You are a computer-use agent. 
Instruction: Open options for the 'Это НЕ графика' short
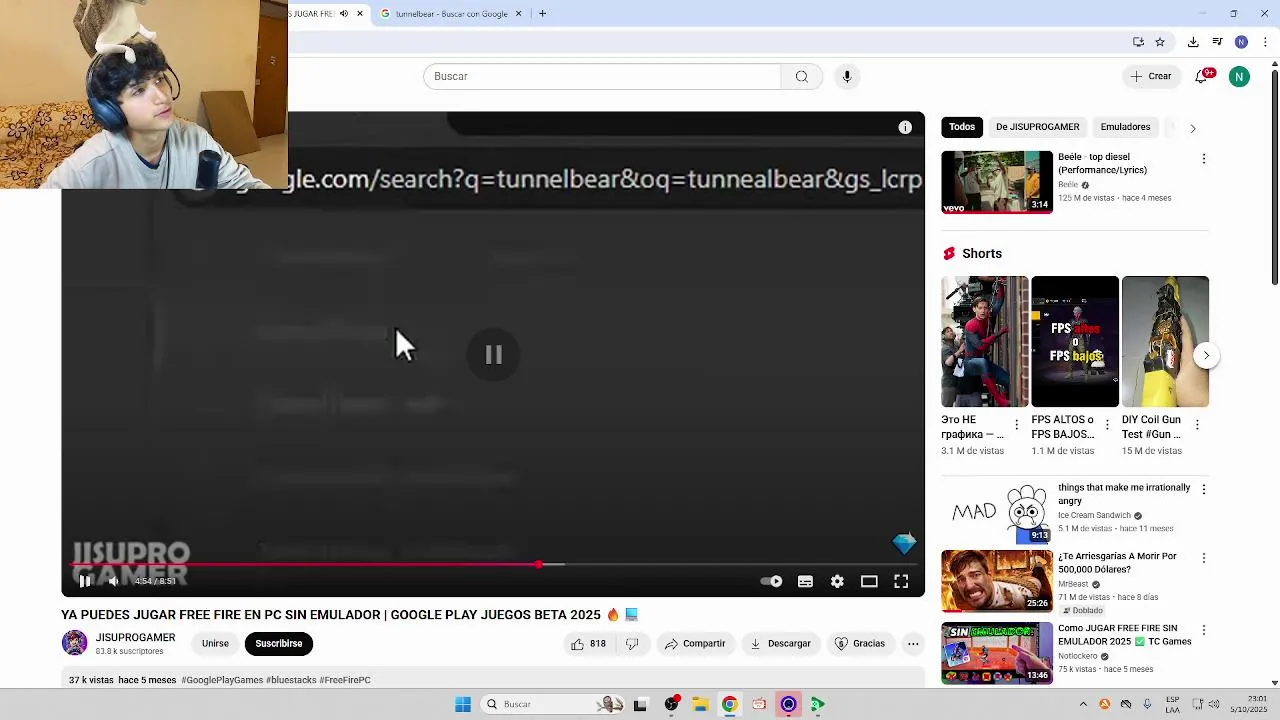1017,425
